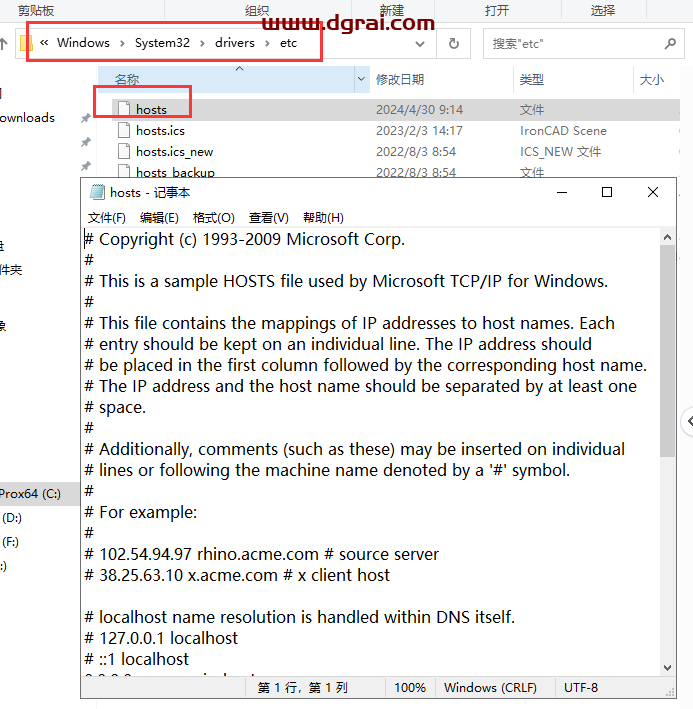Click the double chevron before Windows breadcrumb

(x=44, y=43)
